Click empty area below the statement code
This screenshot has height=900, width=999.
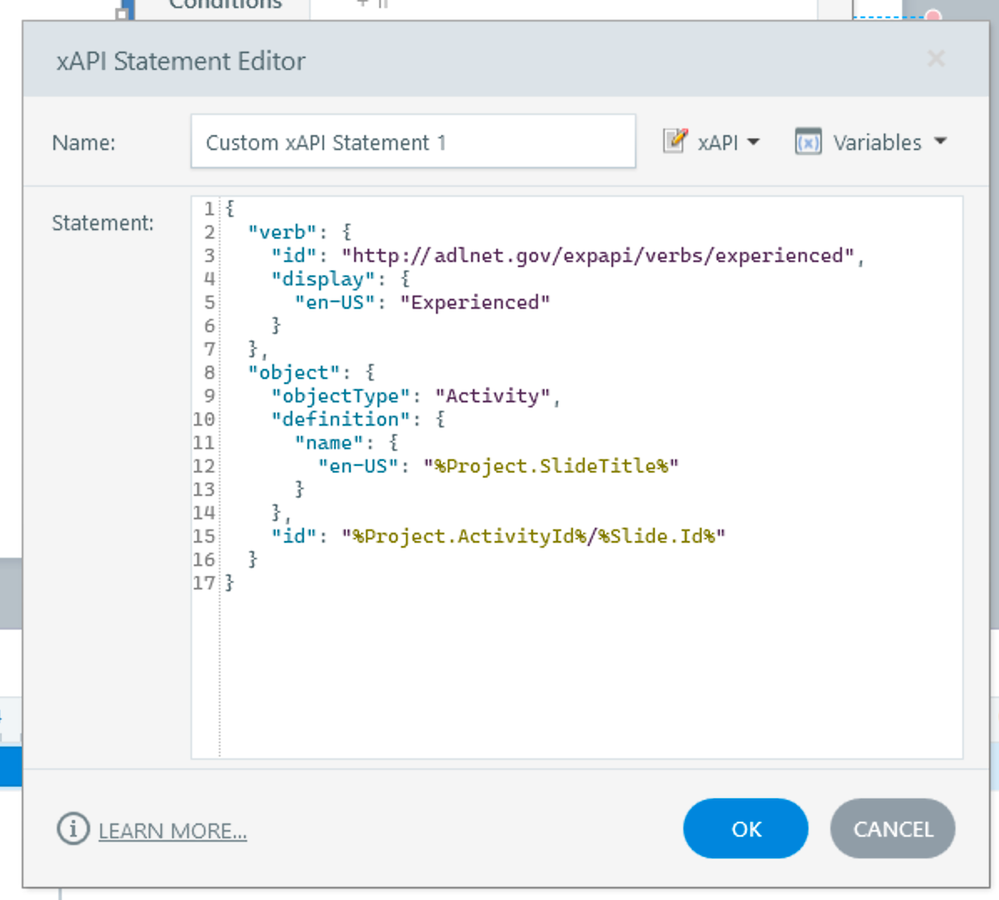[590, 670]
